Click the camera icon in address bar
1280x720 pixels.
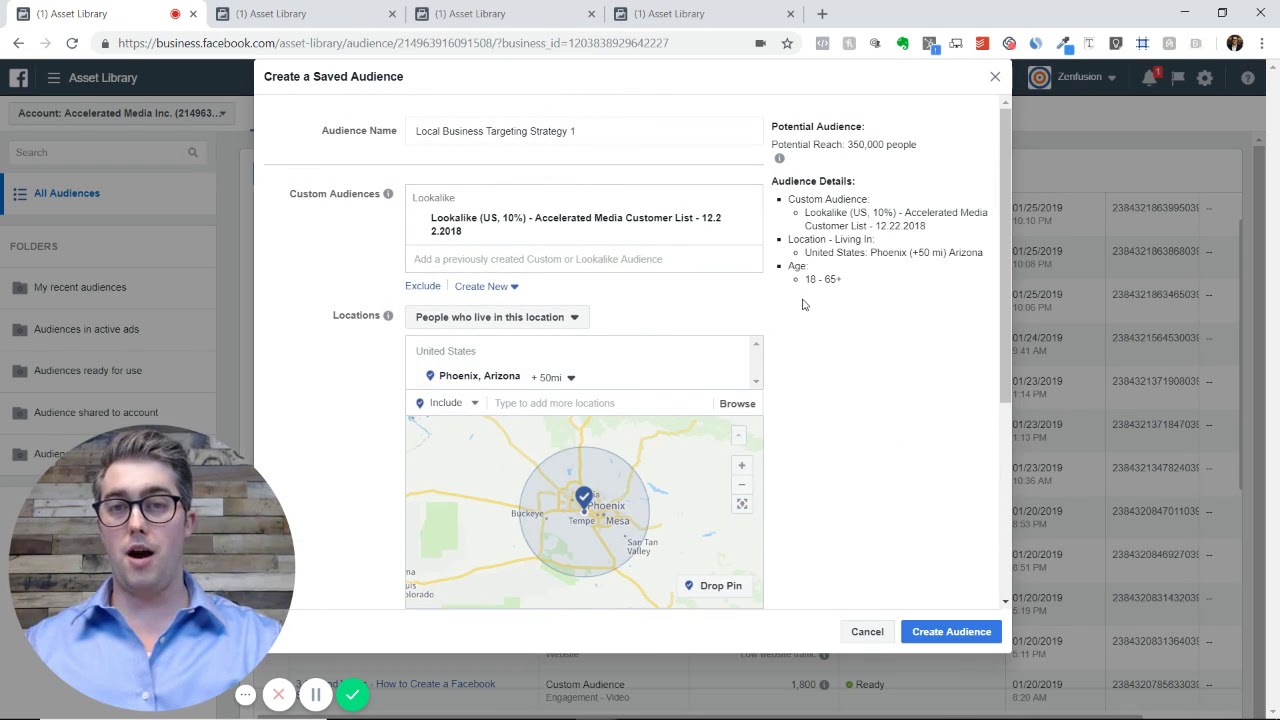coord(761,44)
